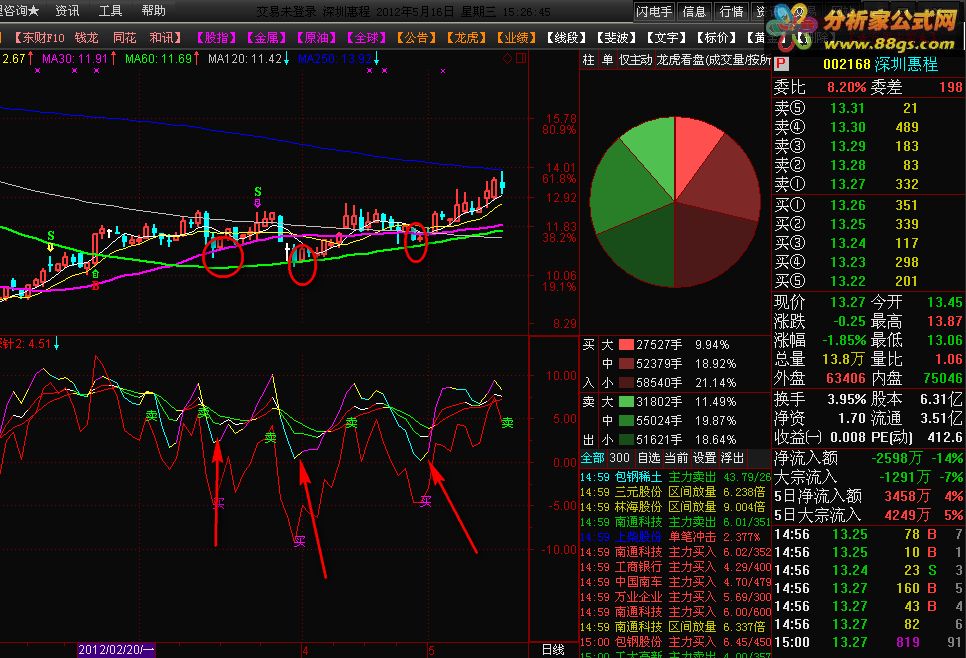Viewport: 966px width, 658px height.
Task: Switch to the 单 tab
Action: click(x=607, y=60)
